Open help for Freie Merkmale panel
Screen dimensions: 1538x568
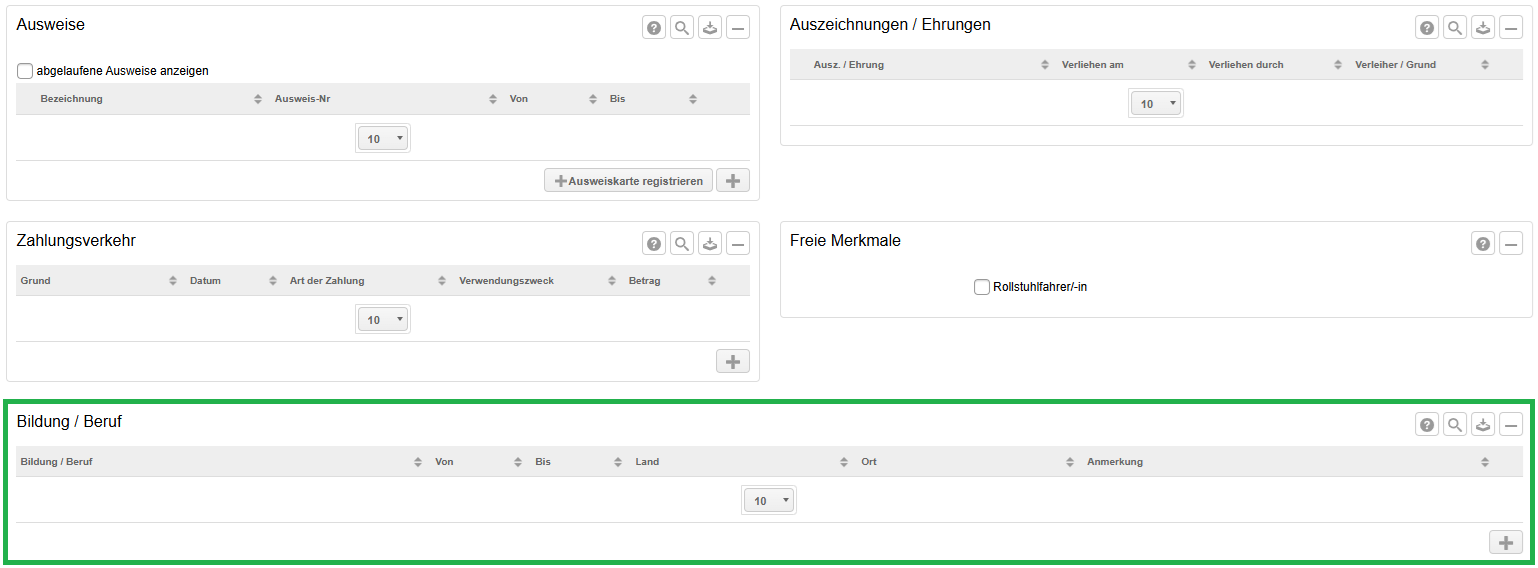1483,244
